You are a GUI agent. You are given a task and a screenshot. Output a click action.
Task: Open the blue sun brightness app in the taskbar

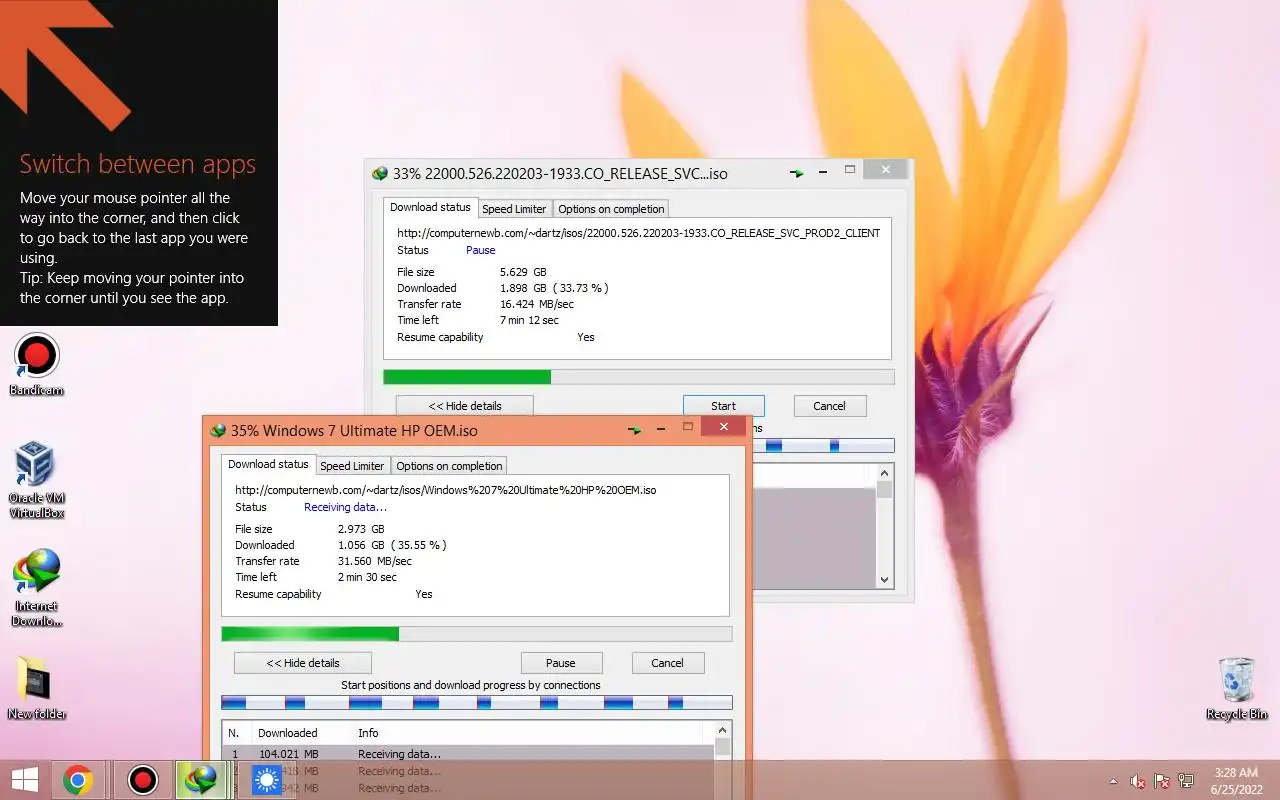pos(266,780)
